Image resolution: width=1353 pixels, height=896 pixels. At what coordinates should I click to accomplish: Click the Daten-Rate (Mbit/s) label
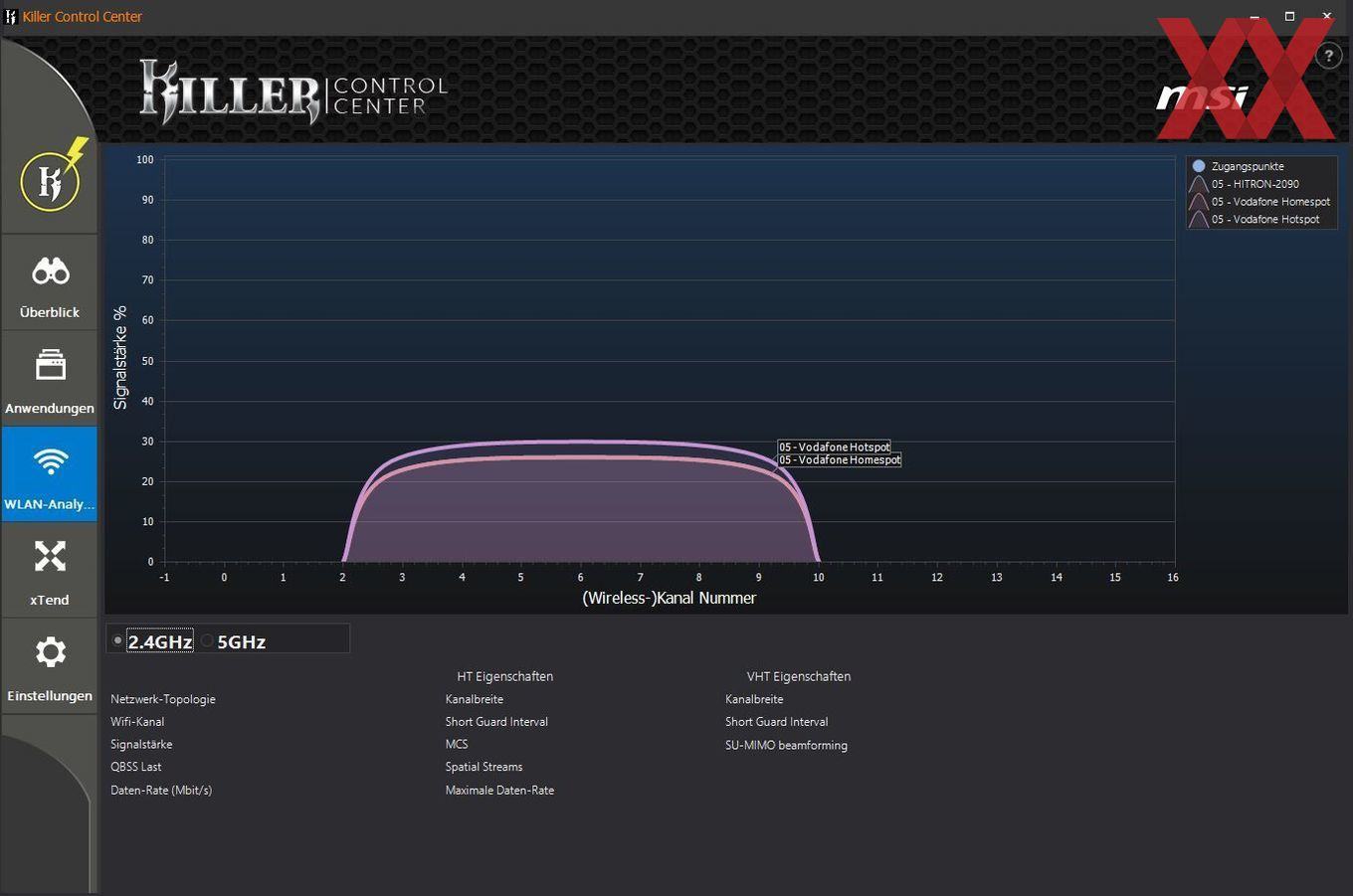pos(161,791)
